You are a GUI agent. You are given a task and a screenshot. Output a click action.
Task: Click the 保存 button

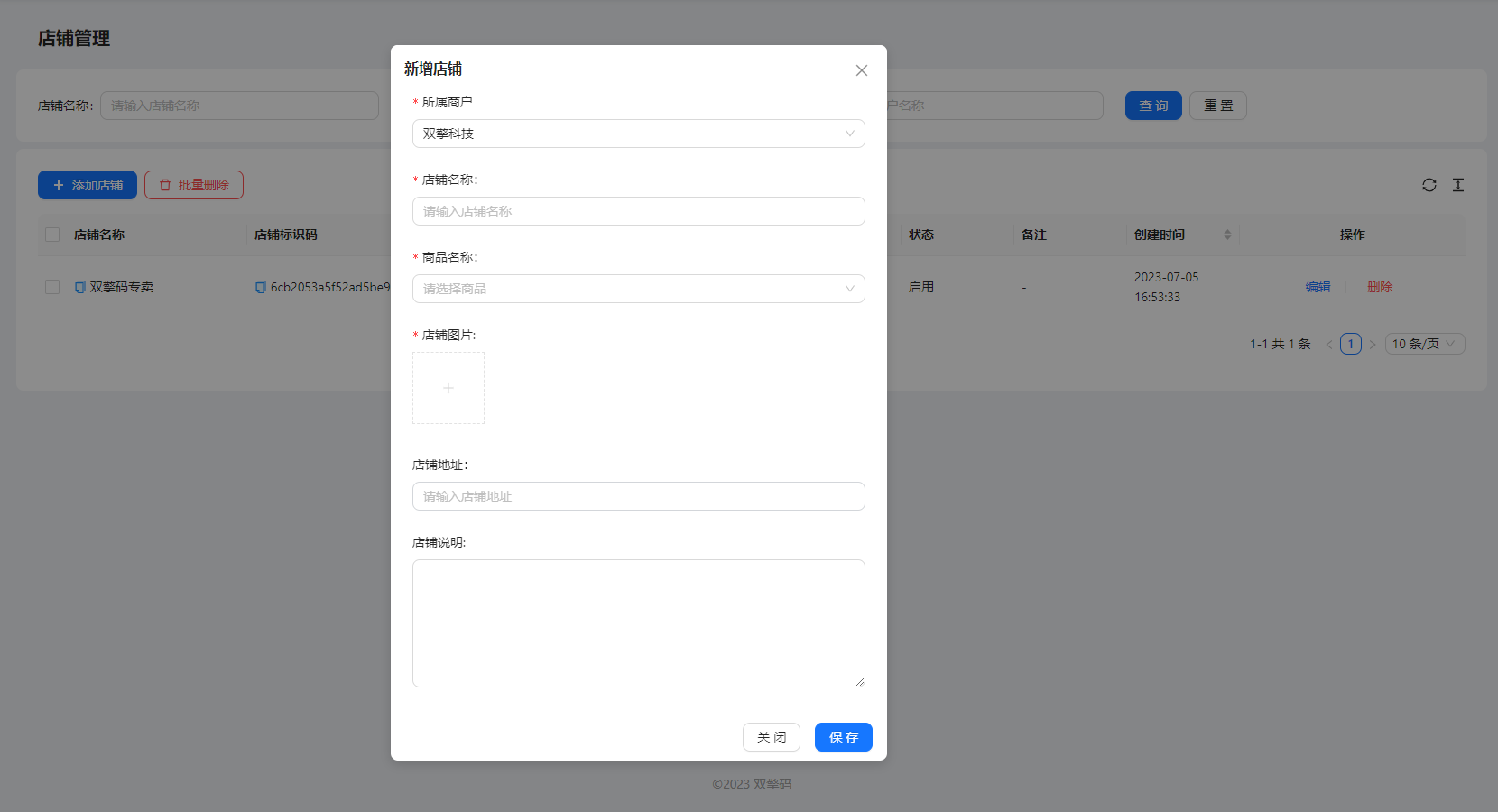(844, 737)
